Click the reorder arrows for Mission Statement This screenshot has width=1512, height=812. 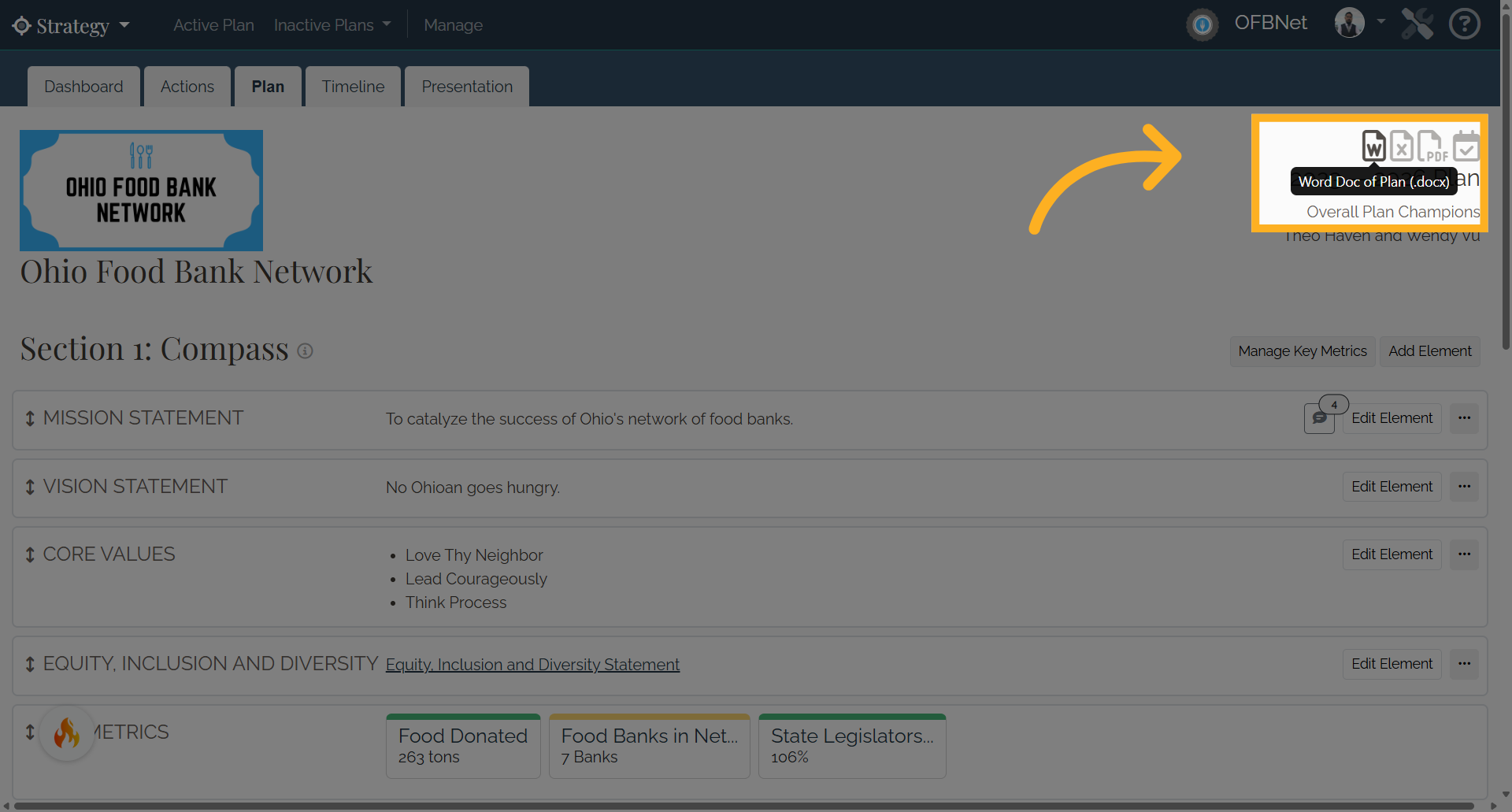(30, 418)
